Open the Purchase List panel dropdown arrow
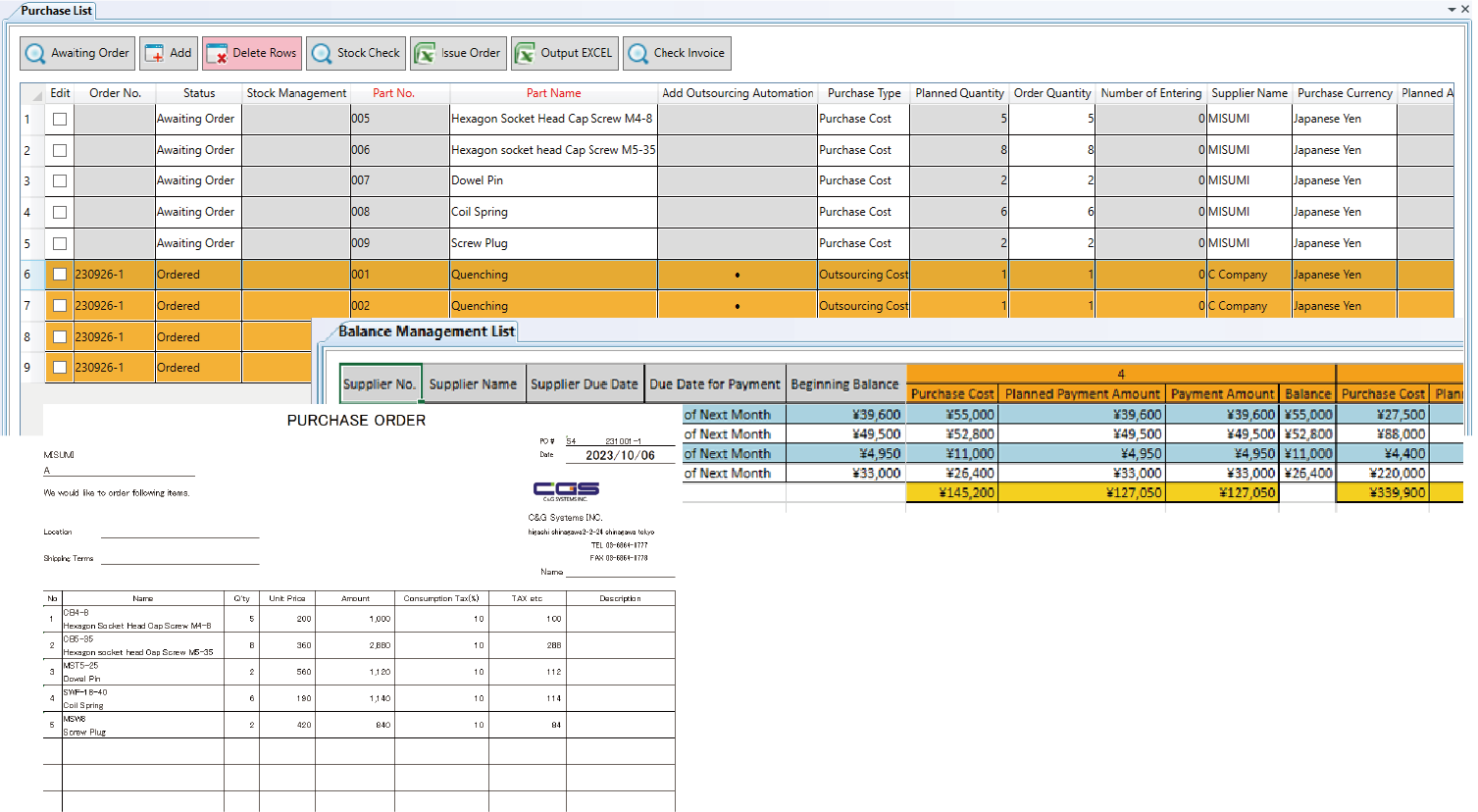The height and width of the screenshot is (812, 1478). (x=1452, y=10)
